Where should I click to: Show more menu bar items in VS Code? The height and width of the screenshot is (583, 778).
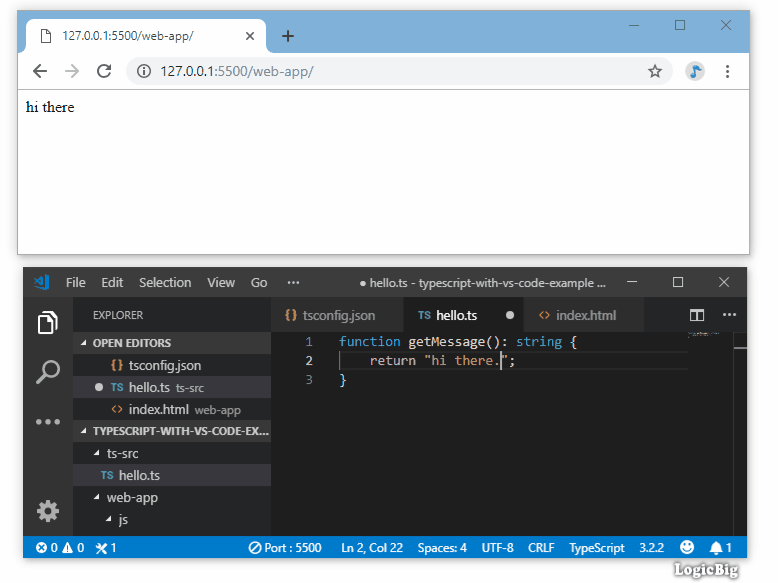click(x=293, y=282)
